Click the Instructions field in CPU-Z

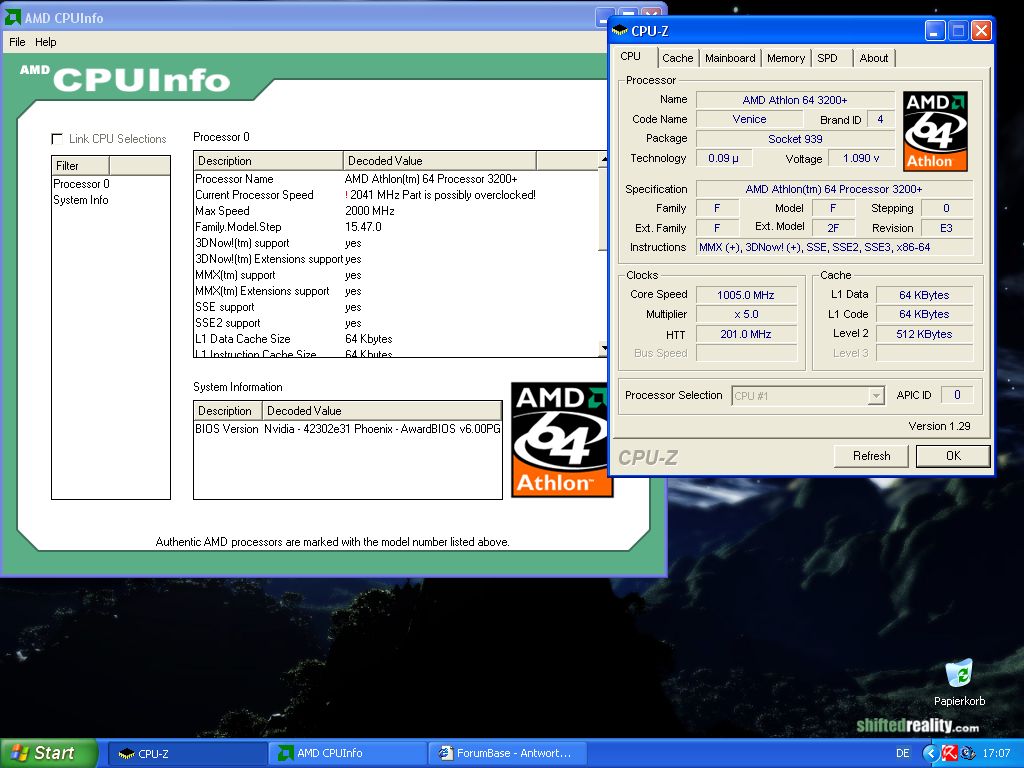[834, 248]
